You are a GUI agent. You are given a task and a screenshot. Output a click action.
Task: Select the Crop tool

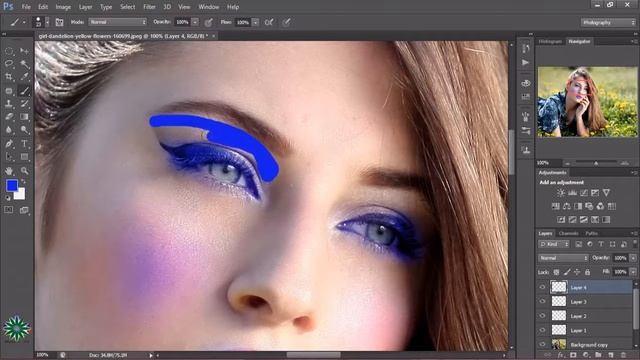point(9,76)
